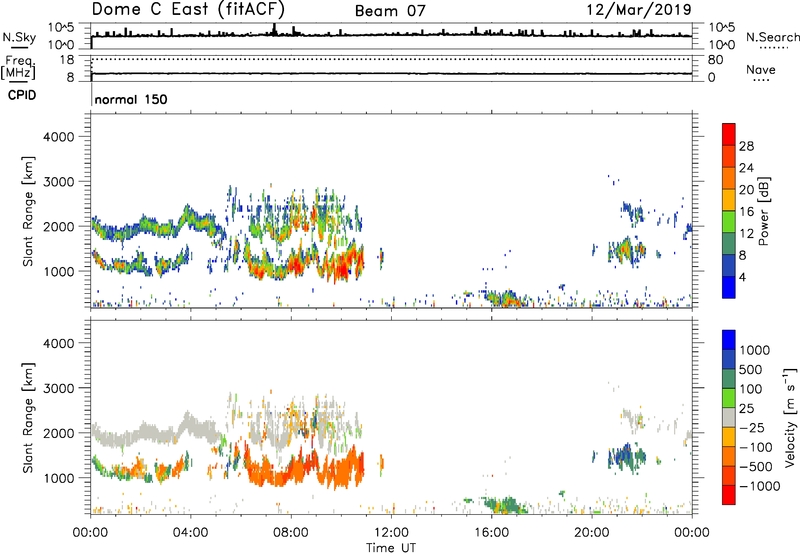Viewport: 800px width, 554px height.
Task: Pick the blue top segment of velocity colorbar
Action: 729,340
